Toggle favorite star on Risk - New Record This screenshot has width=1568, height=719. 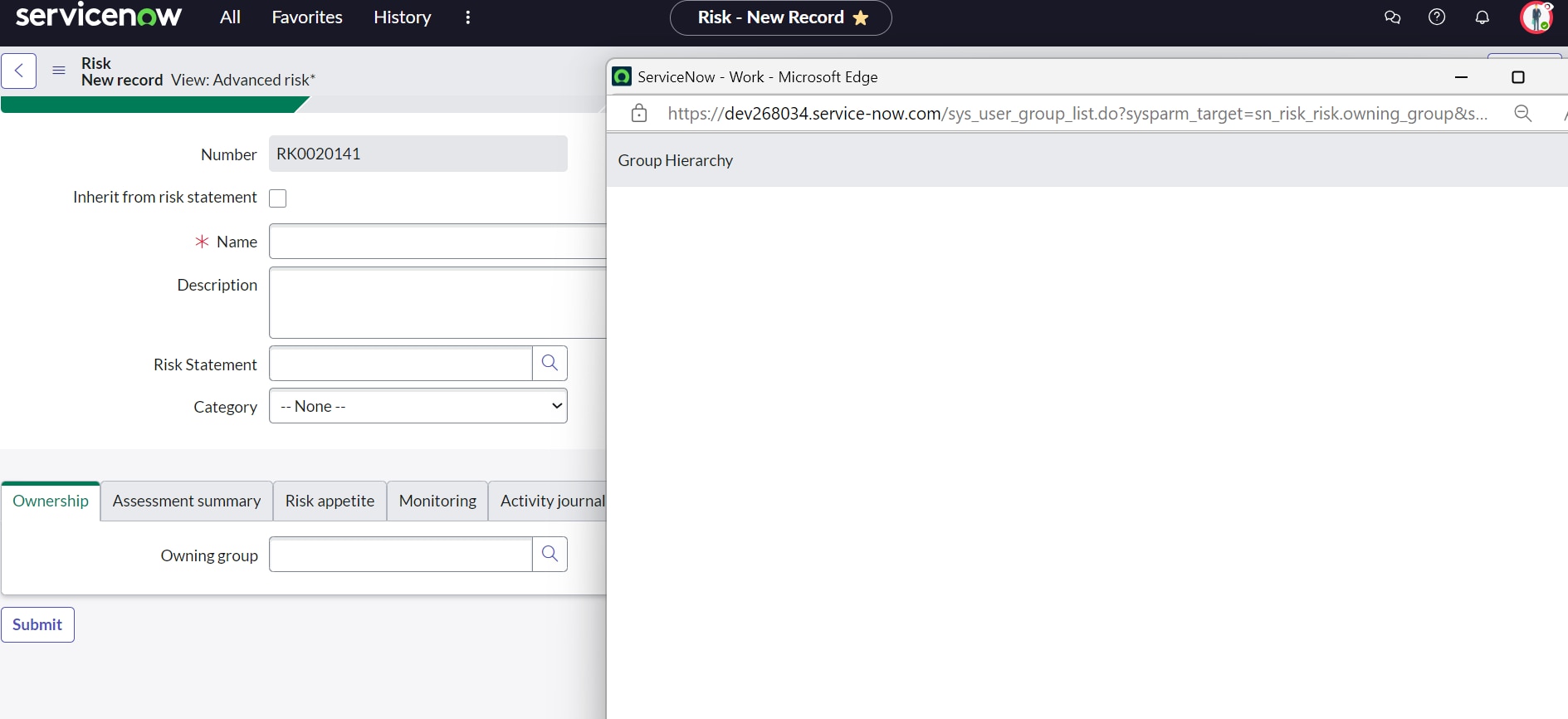coord(861,17)
